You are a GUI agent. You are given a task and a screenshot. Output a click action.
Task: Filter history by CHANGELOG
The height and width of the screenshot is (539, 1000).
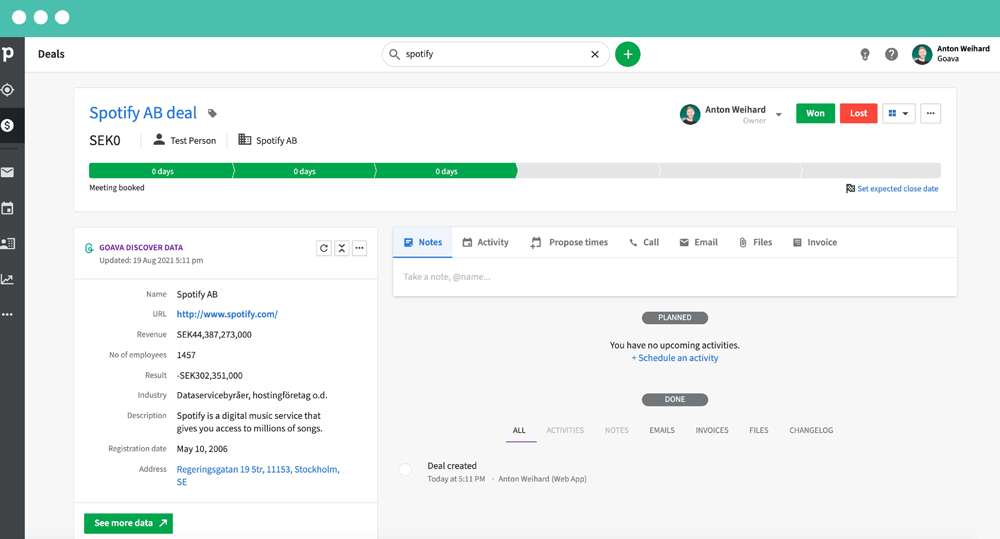coord(811,431)
